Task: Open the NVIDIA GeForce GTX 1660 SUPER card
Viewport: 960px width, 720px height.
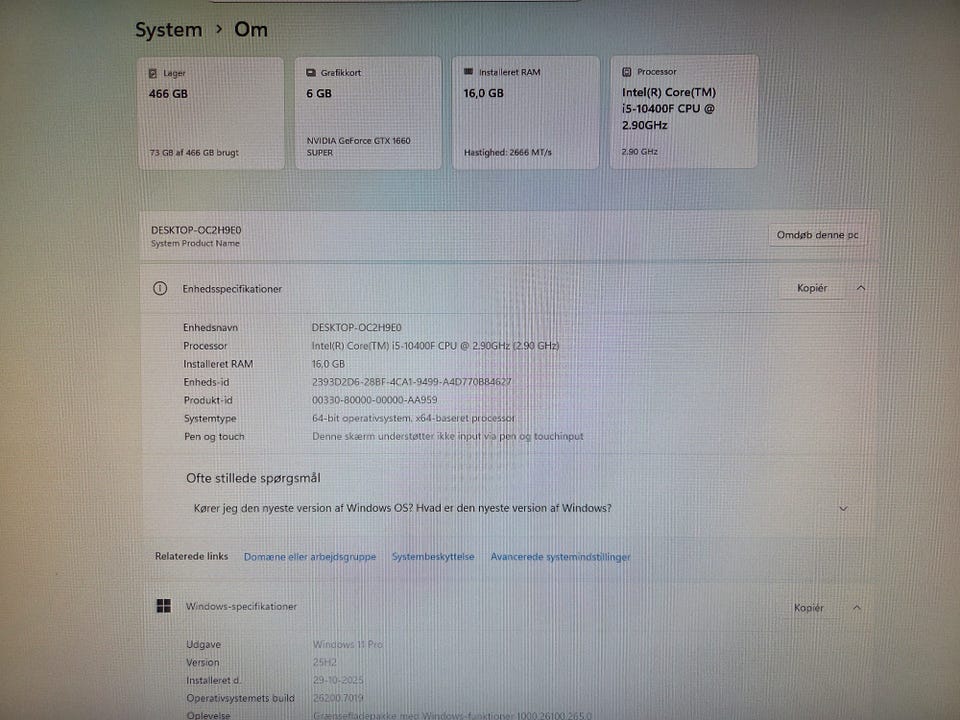Action: point(368,113)
